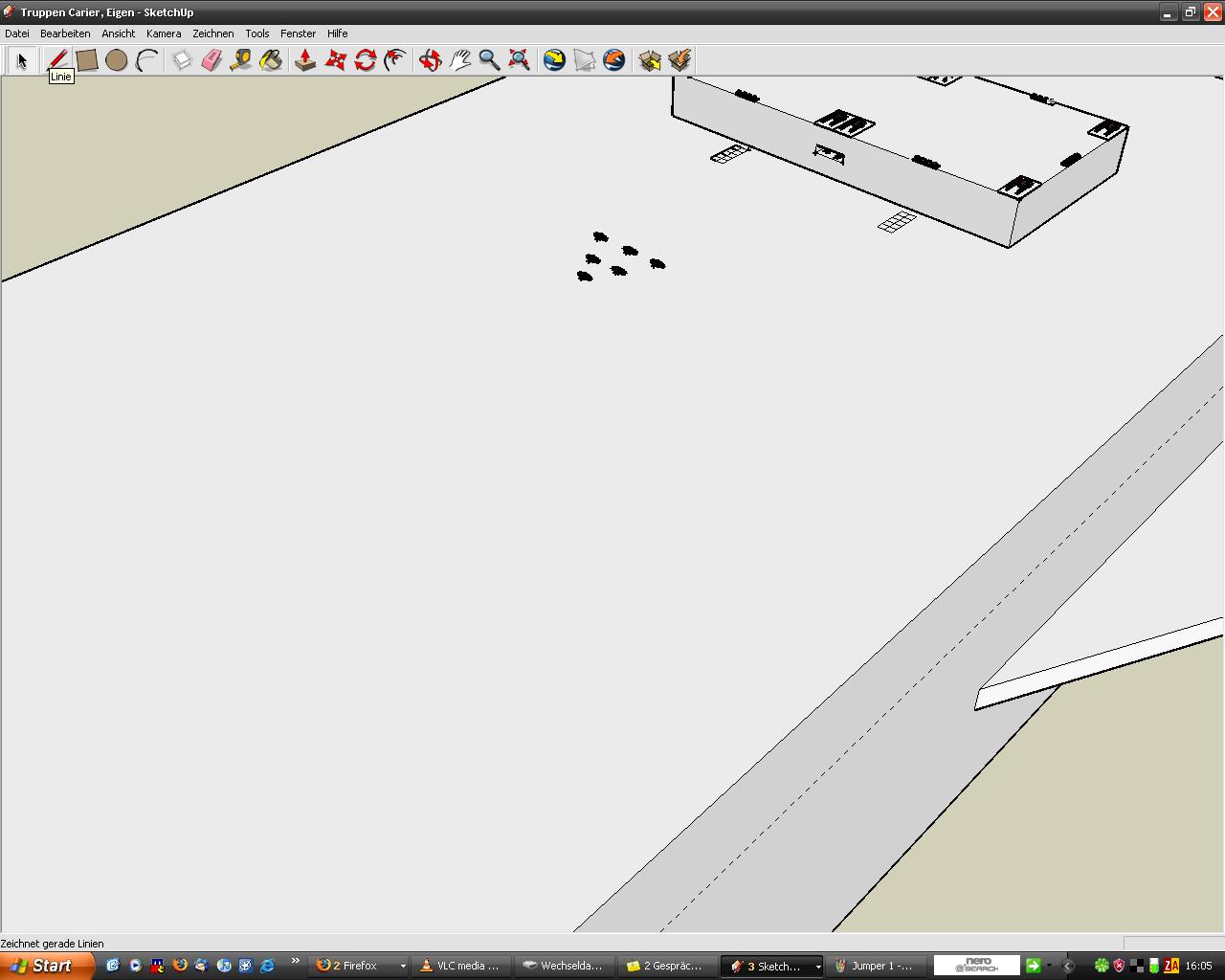Expand the Firefox taskbar group dropdown
This screenshot has width=1225, height=980.
[x=403, y=967]
